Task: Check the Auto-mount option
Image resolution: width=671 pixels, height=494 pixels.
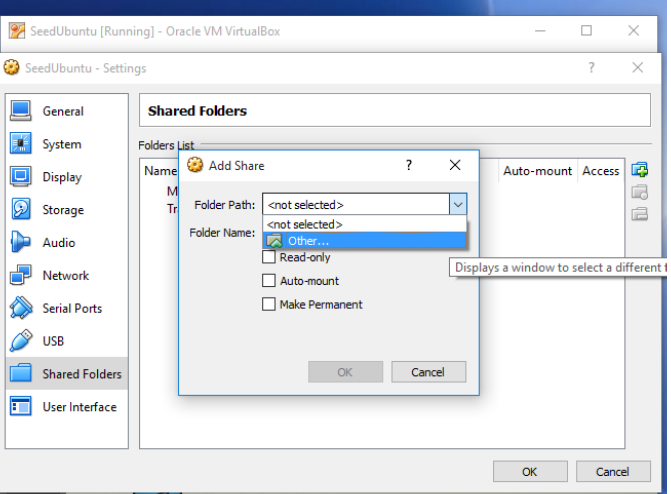Action: [269, 281]
